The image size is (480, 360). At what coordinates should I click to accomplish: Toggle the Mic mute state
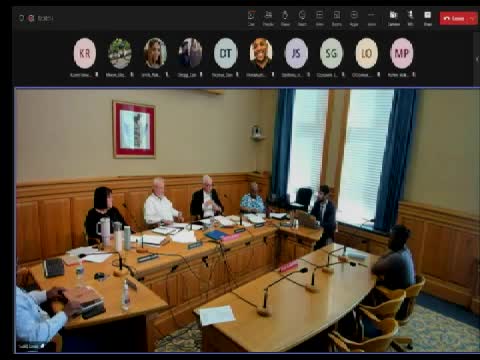[411, 18]
